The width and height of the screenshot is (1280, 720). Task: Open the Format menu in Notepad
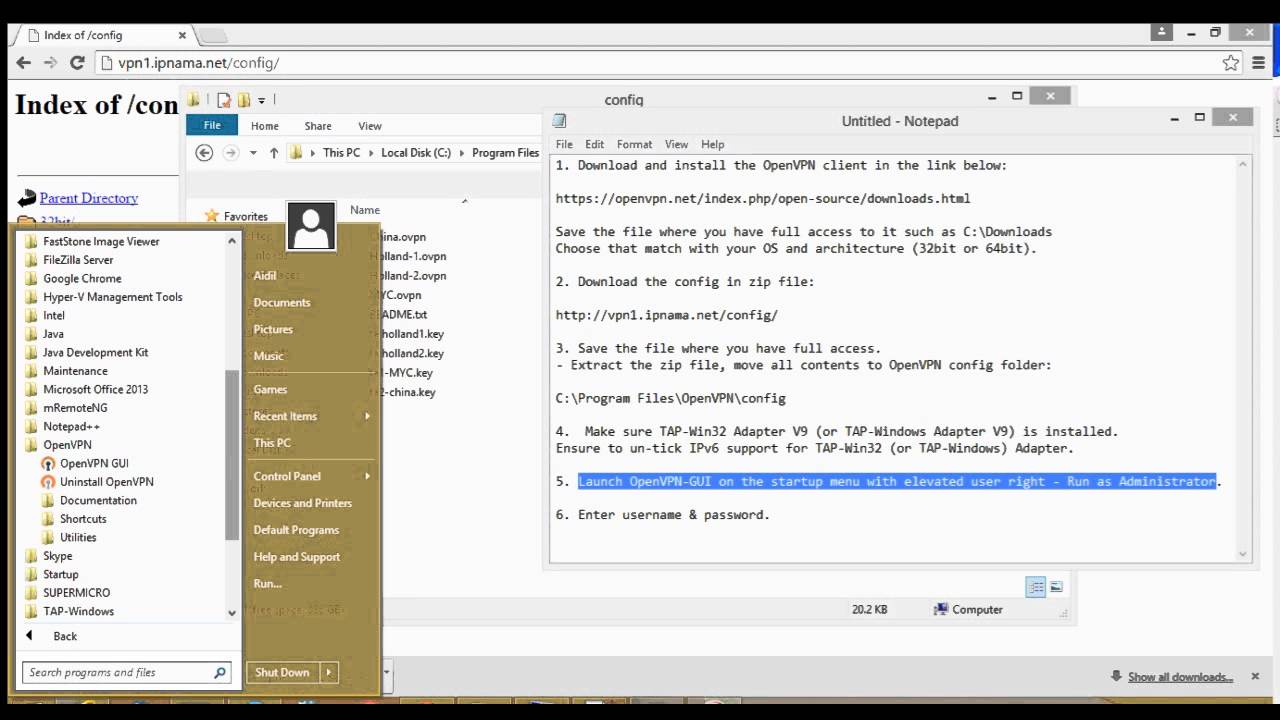[x=634, y=144]
